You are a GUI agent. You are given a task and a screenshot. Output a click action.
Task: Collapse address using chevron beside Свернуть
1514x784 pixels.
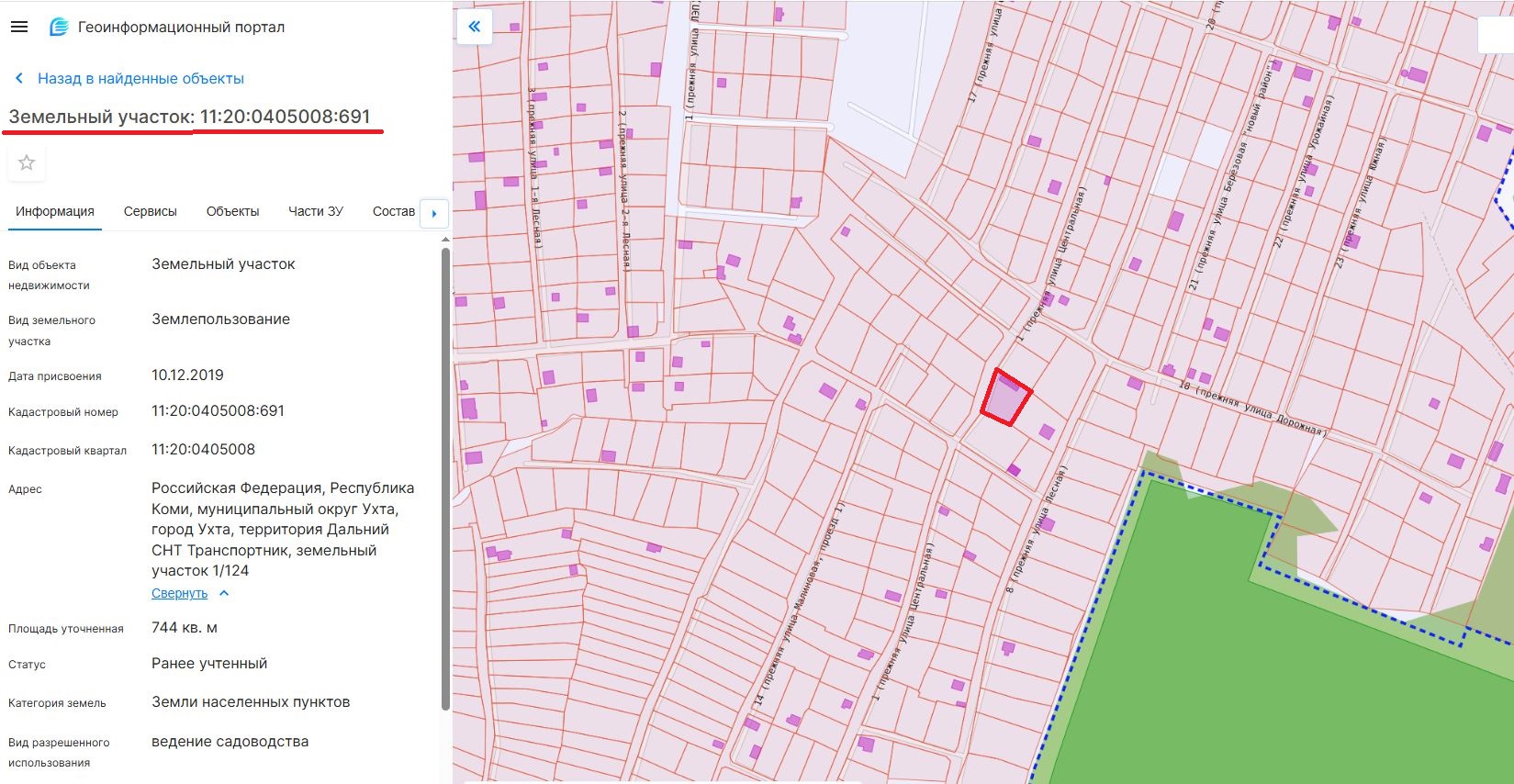pyautogui.click(x=224, y=593)
